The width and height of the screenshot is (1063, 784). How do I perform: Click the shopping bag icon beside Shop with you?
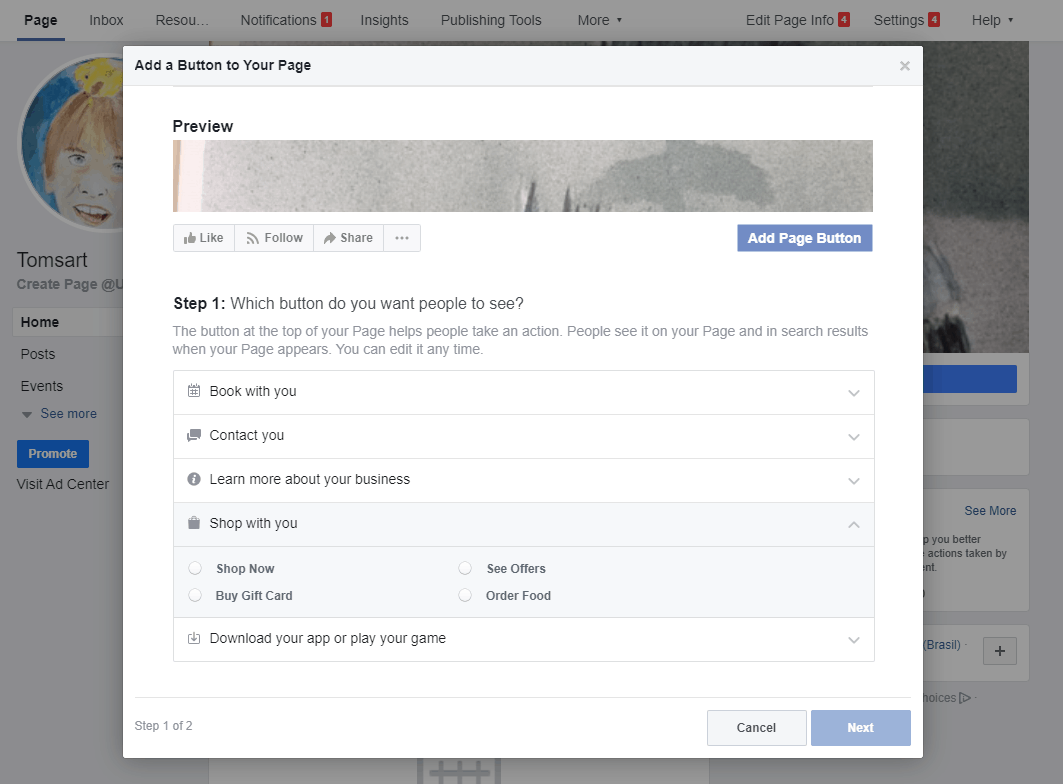[194, 523]
